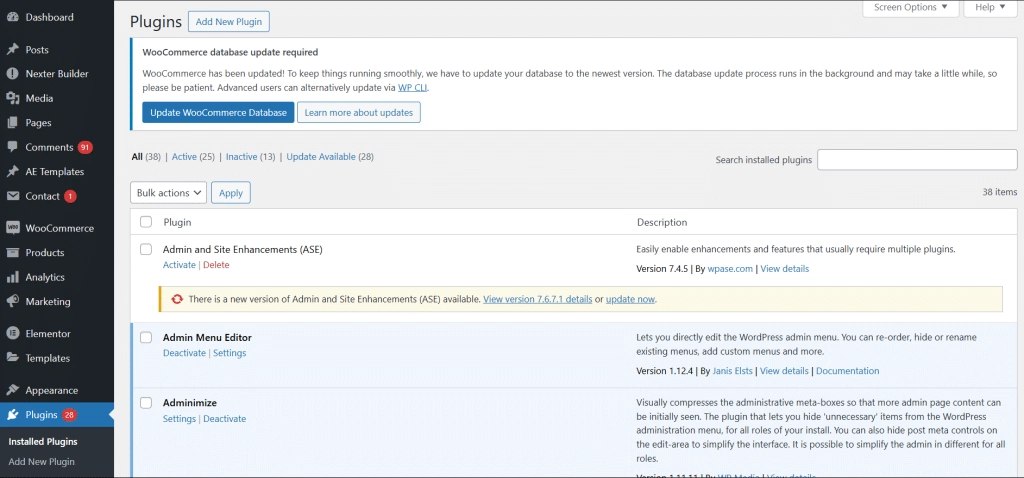The width and height of the screenshot is (1024, 478).
Task: Click the red update refresh icon for ASE
Action: pyautogui.click(x=177, y=299)
